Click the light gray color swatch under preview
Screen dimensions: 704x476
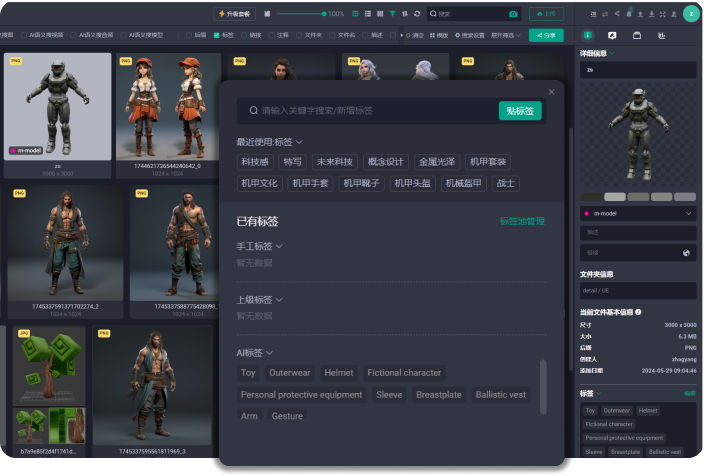615,197
